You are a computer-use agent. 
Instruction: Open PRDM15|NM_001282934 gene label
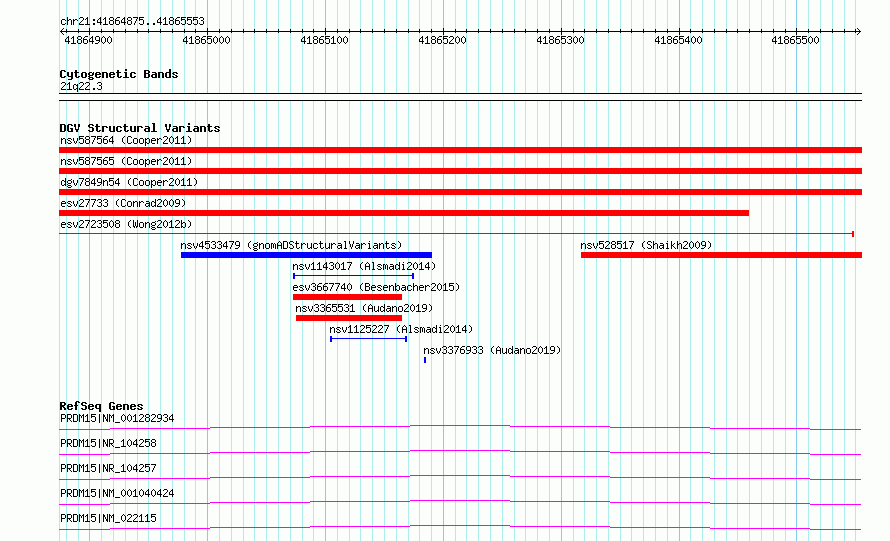pos(117,418)
